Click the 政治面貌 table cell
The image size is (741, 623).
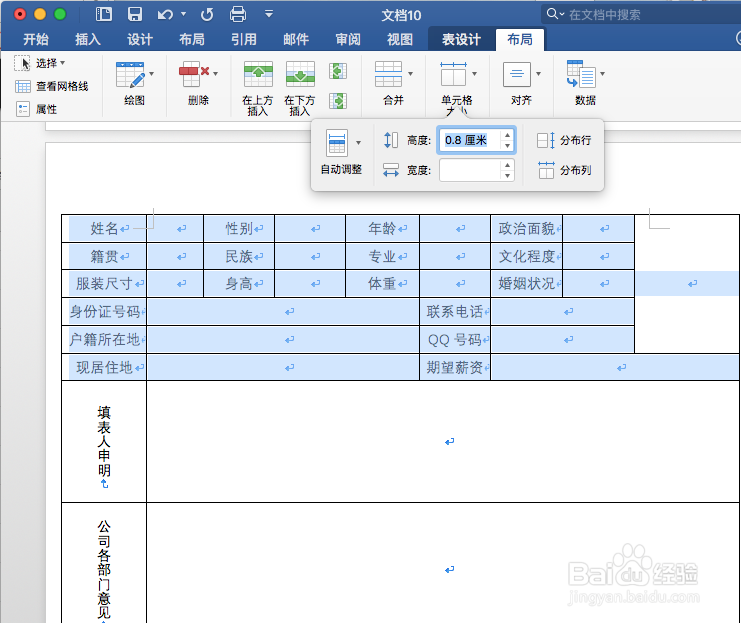[526, 229]
